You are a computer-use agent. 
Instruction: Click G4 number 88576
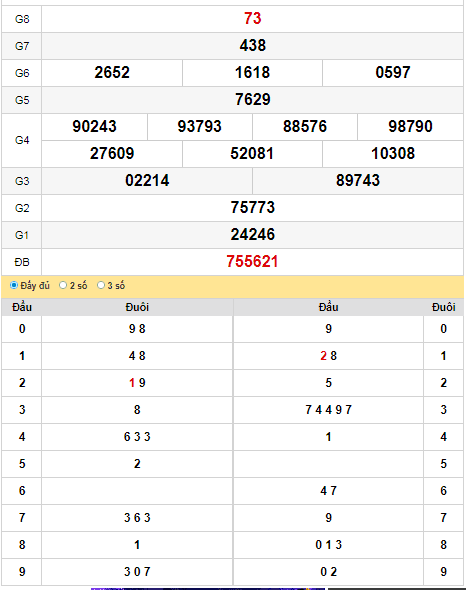[305, 126]
